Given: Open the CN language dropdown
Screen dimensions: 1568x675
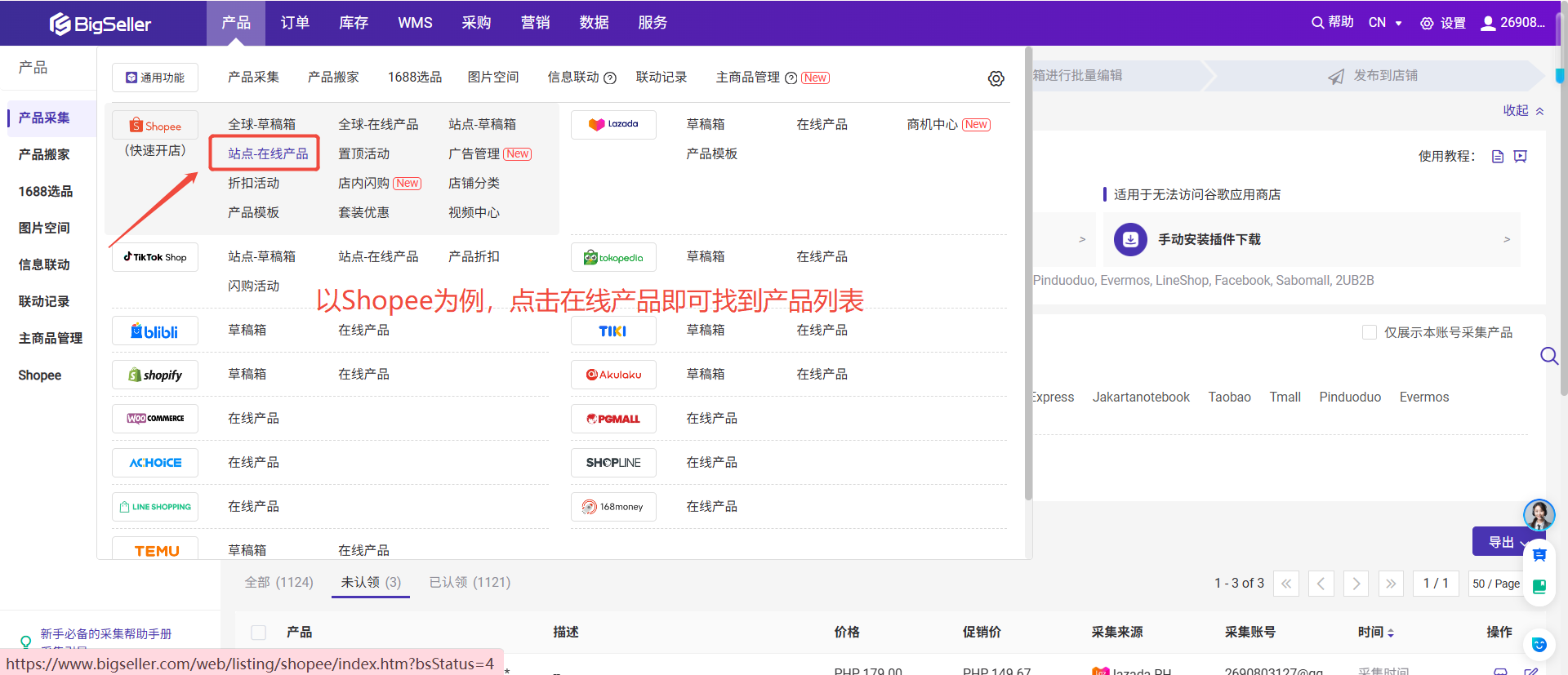Looking at the screenshot, I should pos(1385,23).
